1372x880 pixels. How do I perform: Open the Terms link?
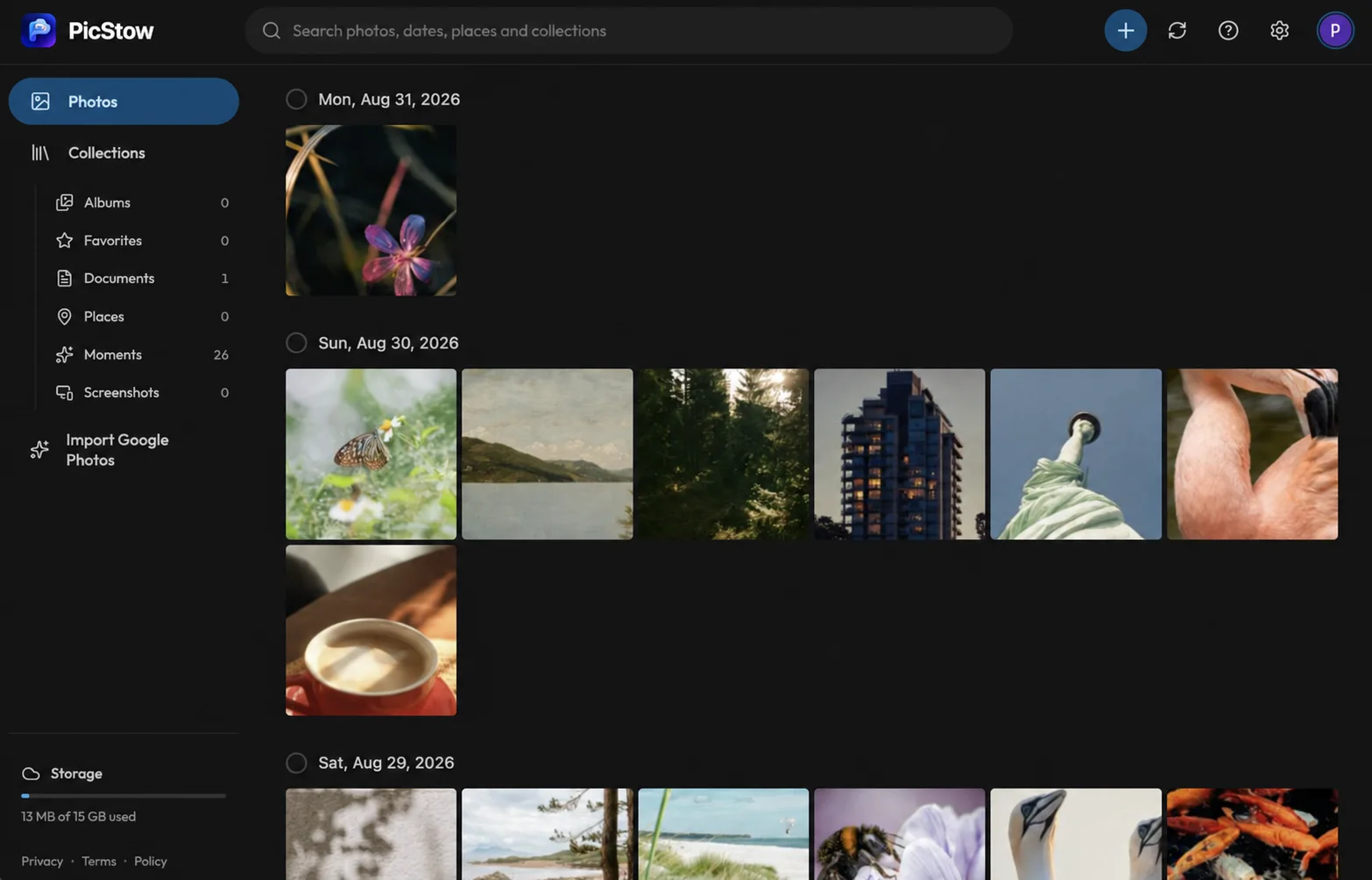click(x=99, y=862)
